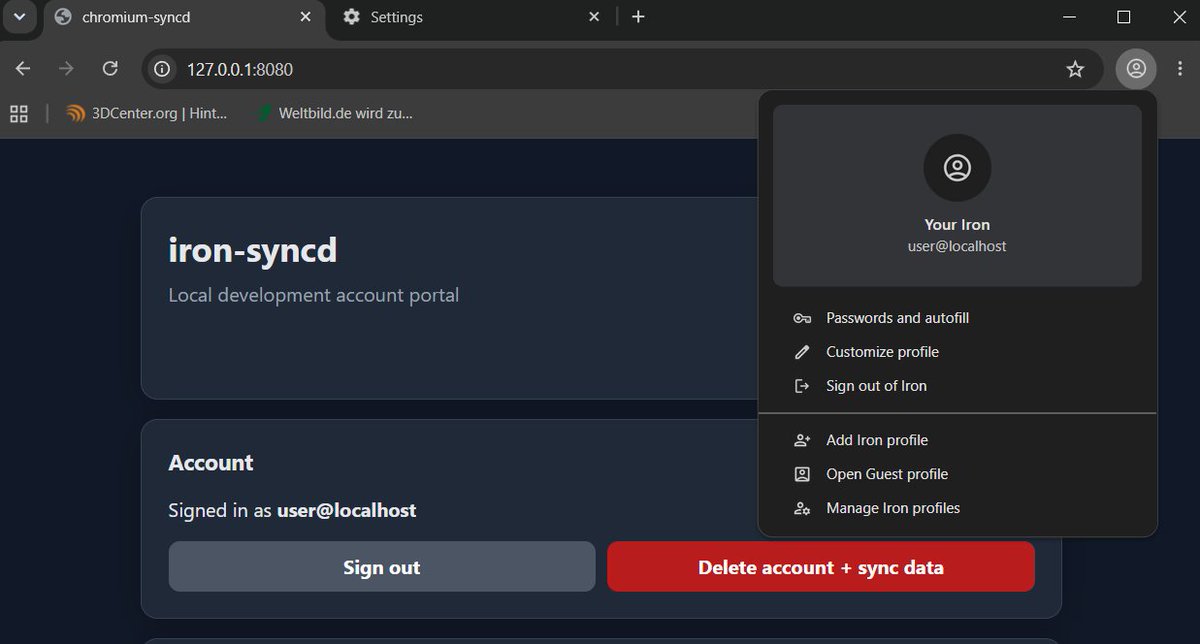Open the apps grid in bookmarks bar
Viewport: 1200px width, 644px height.
(x=19, y=114)
